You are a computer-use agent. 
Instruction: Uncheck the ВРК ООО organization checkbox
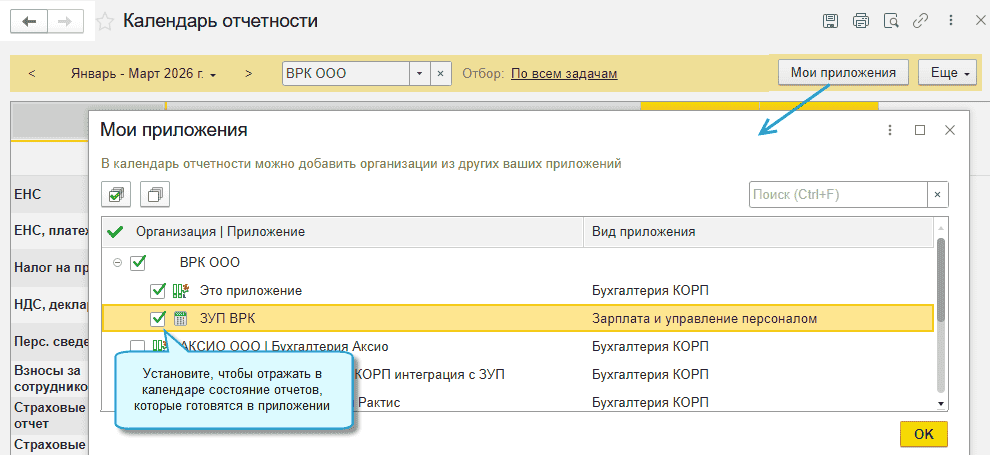pos(138,263)
